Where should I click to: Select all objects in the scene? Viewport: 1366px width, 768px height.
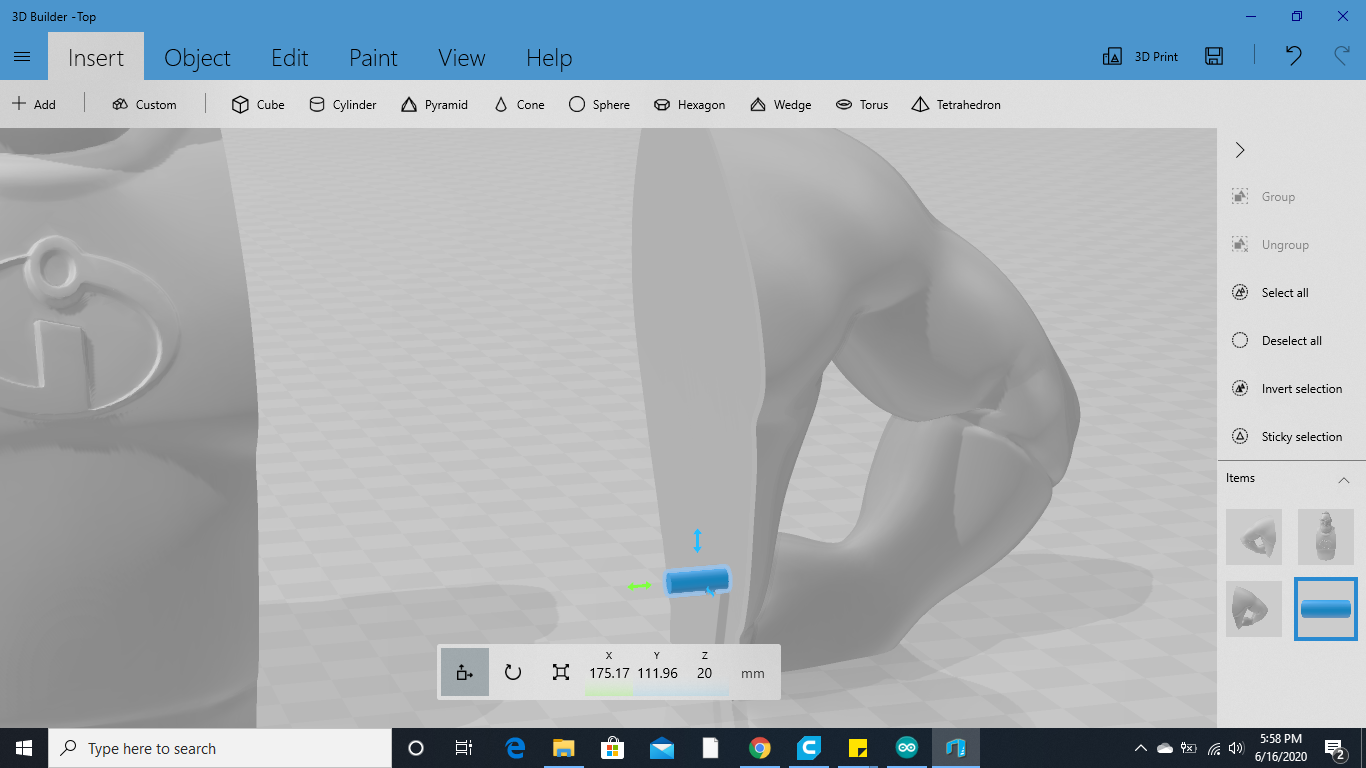(1283, 292)
